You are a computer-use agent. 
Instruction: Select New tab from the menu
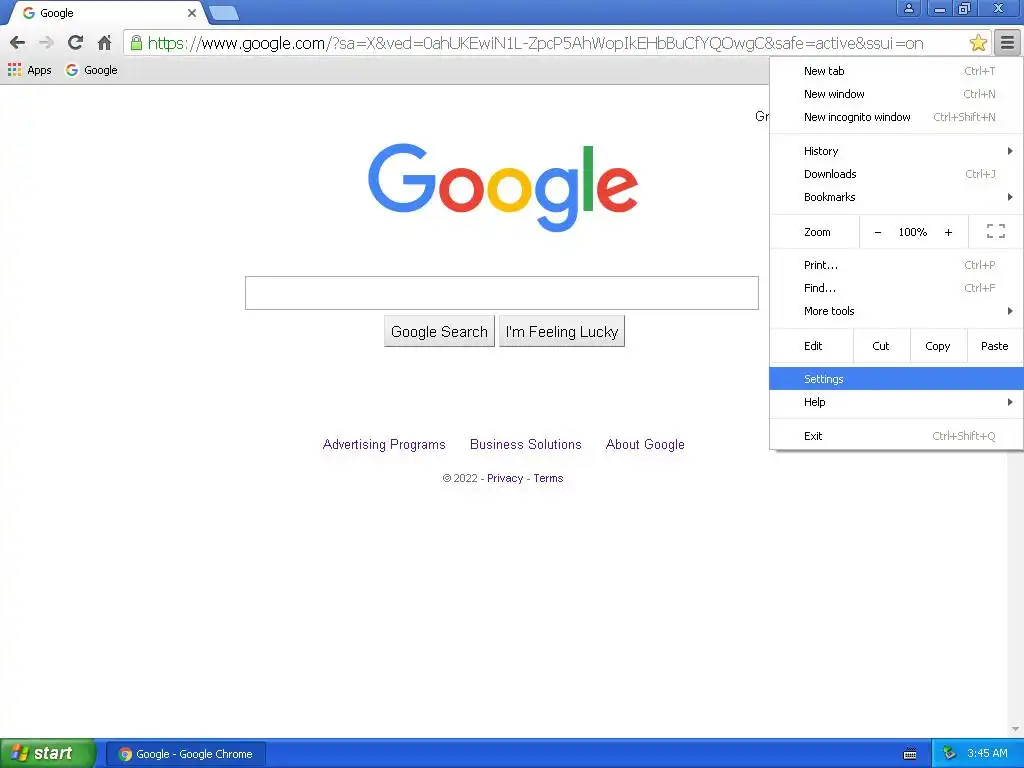(x=896, y=71)
